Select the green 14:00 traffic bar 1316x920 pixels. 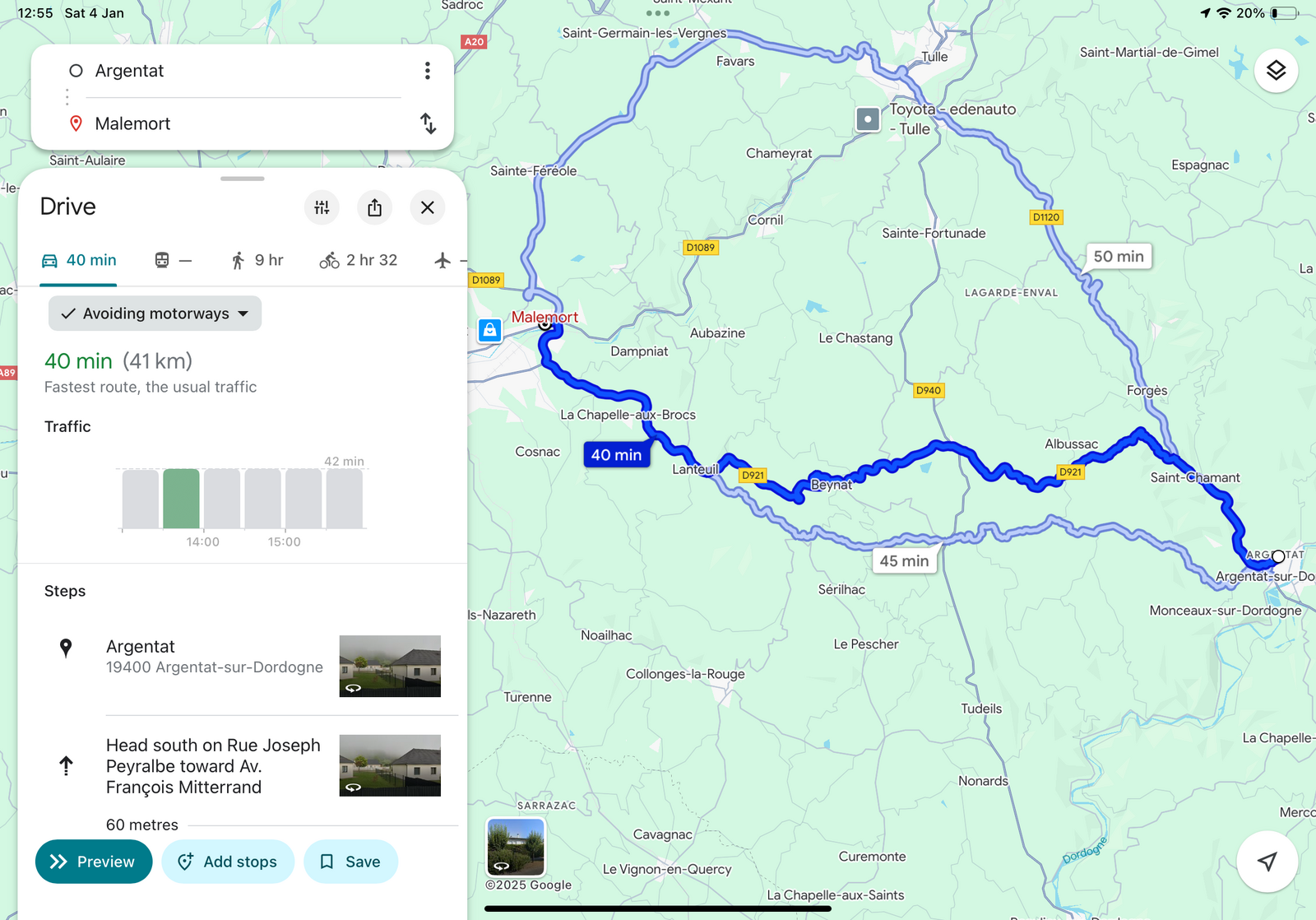[181, 499]
